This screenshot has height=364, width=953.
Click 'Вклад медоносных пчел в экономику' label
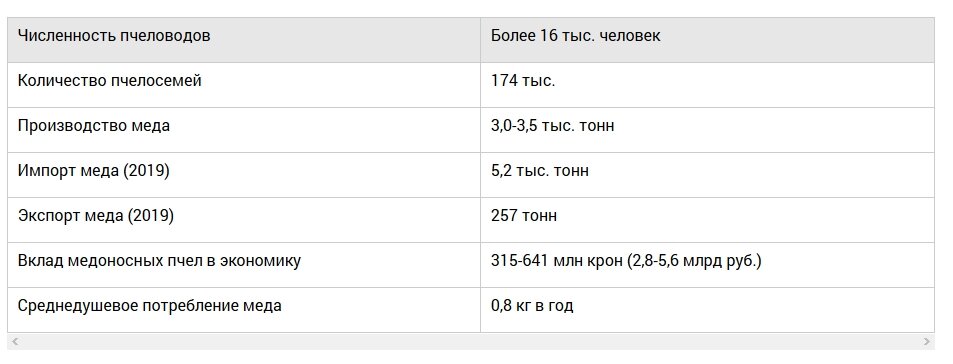pyautogui.click(x=159, y=261)
